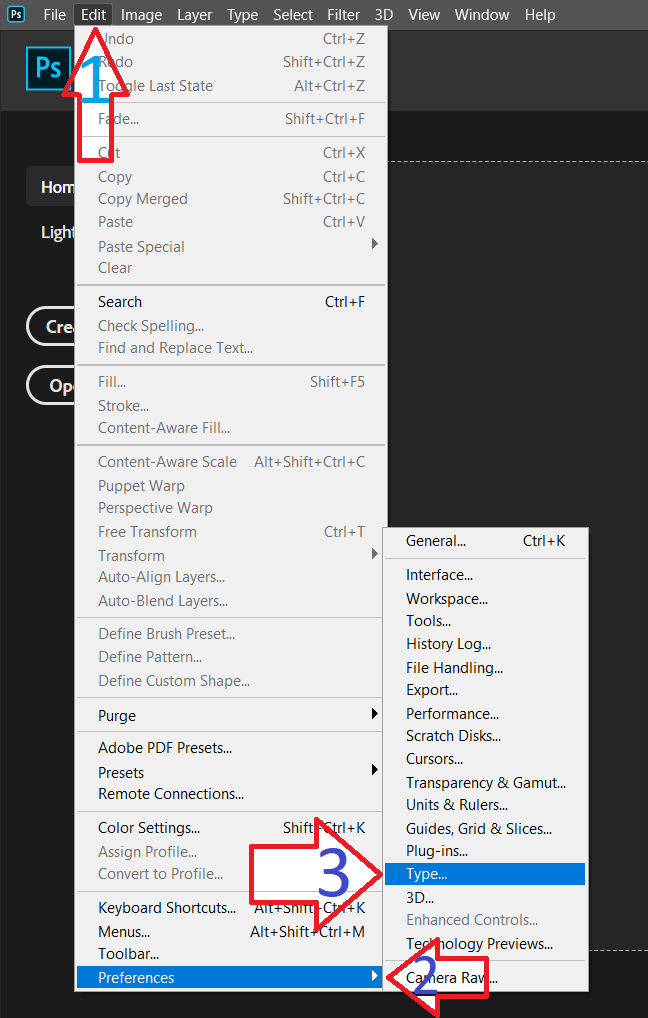Choose Auto-Align Layers...
Screen dimensions: 648x1018
coord(231,577)
